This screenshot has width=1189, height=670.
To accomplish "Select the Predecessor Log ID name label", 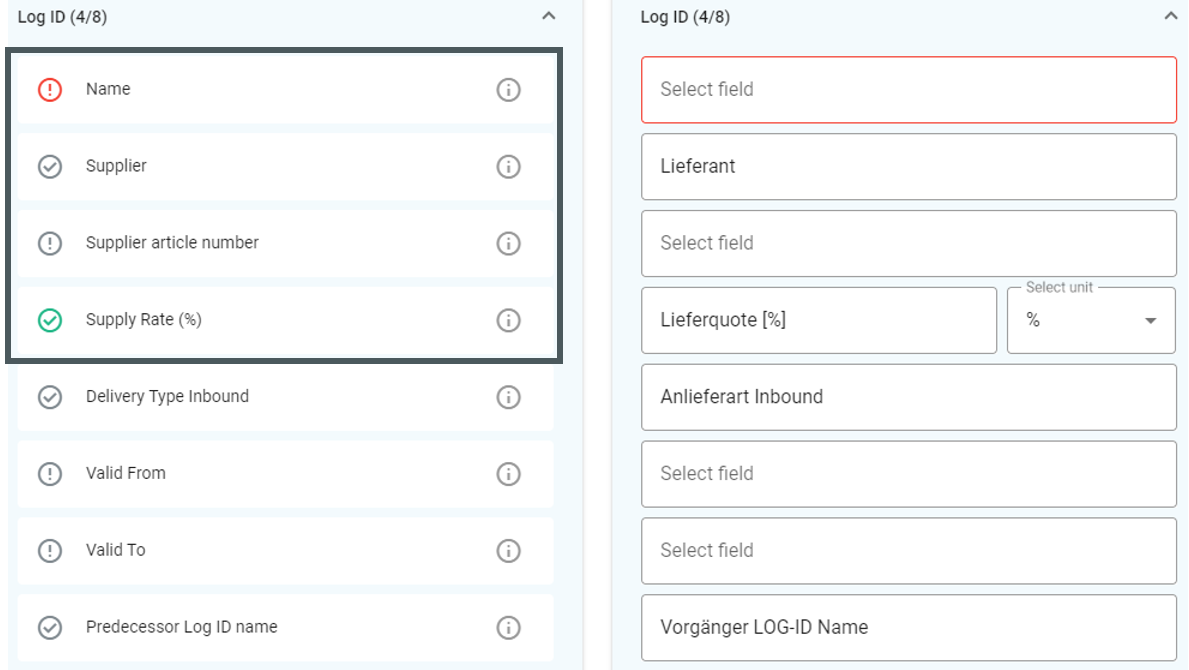I will (181, 627).
